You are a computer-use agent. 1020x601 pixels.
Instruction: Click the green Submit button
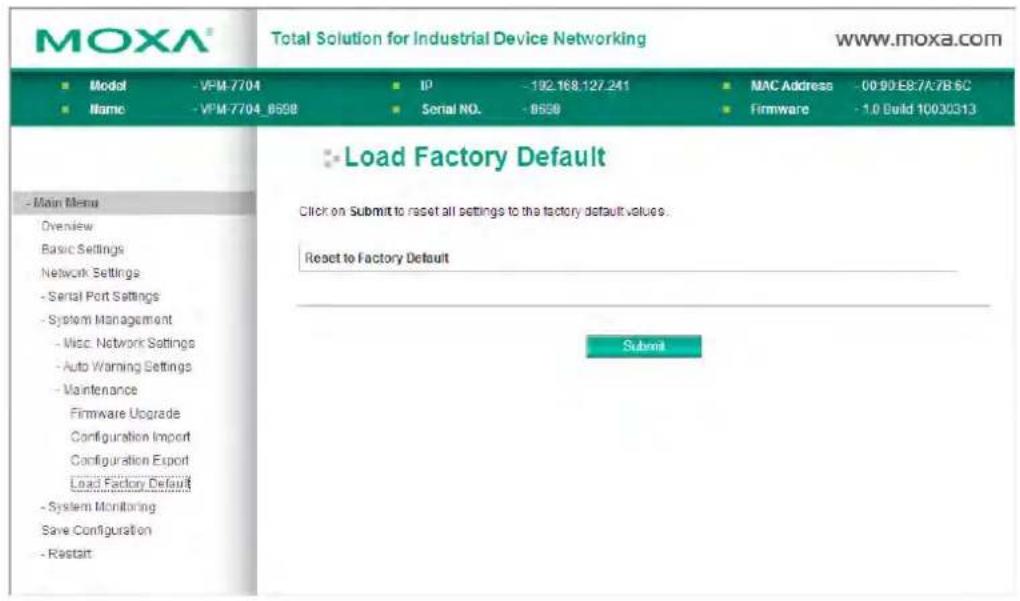coord(643,346)
